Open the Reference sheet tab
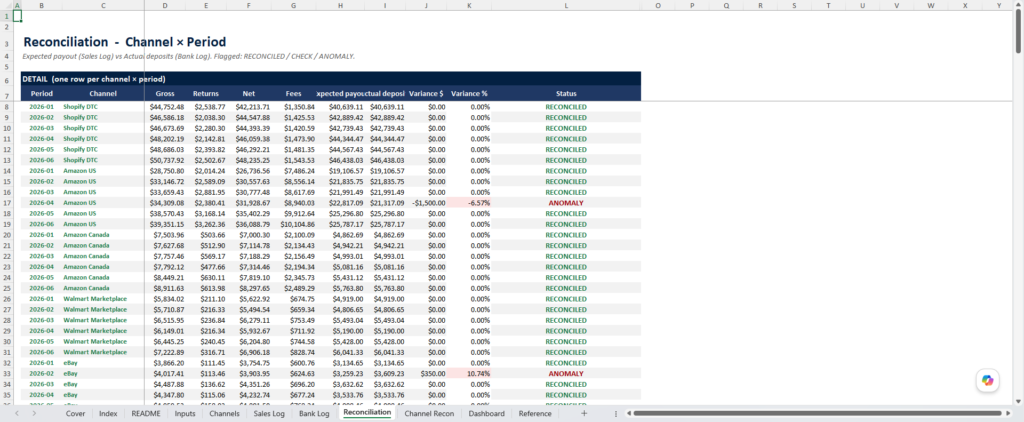The image size is (1024, 422). [537, 414]
